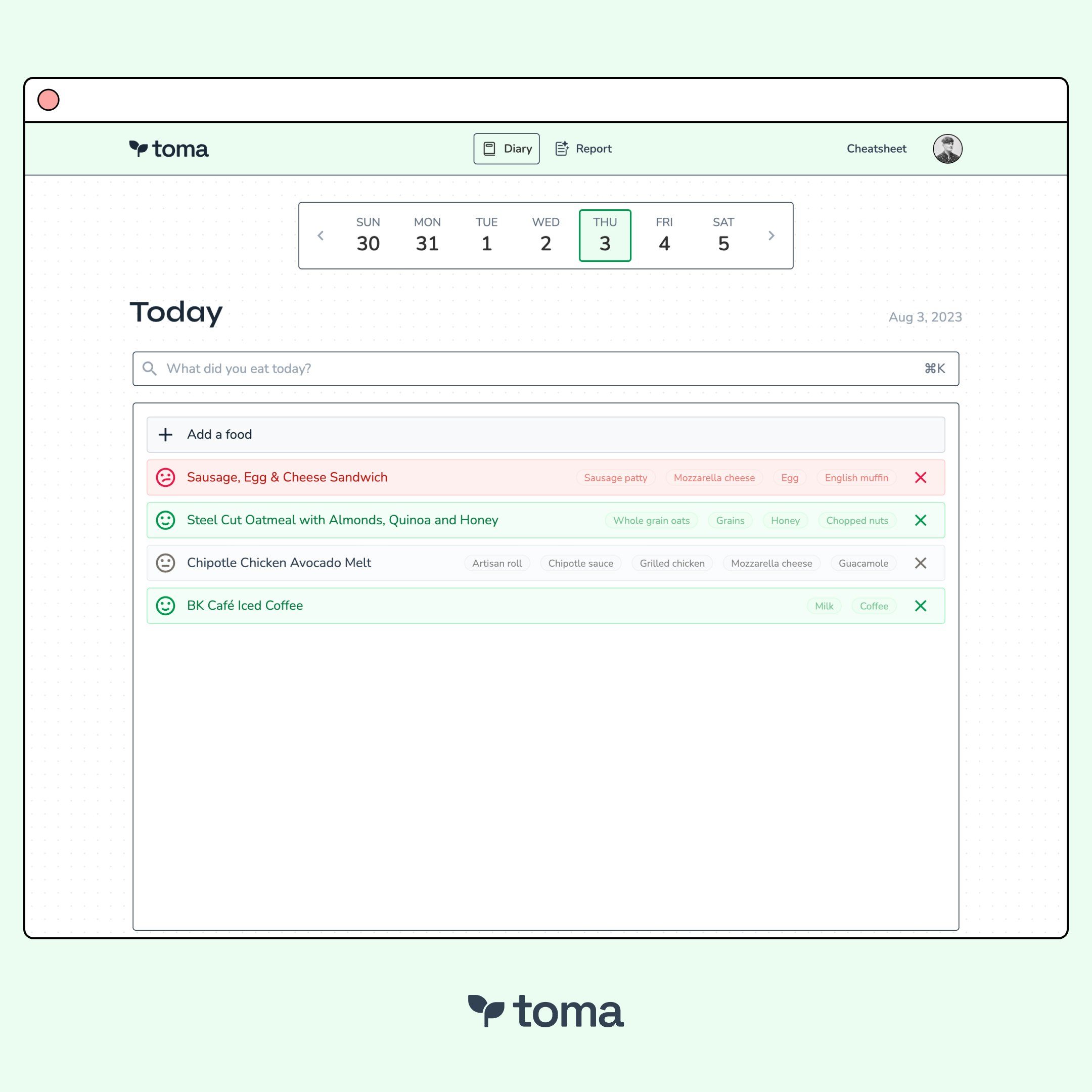This screenshot has height=1092, width=1092.
Task: Go to next week with right chevron
Action: pos(771,236)
